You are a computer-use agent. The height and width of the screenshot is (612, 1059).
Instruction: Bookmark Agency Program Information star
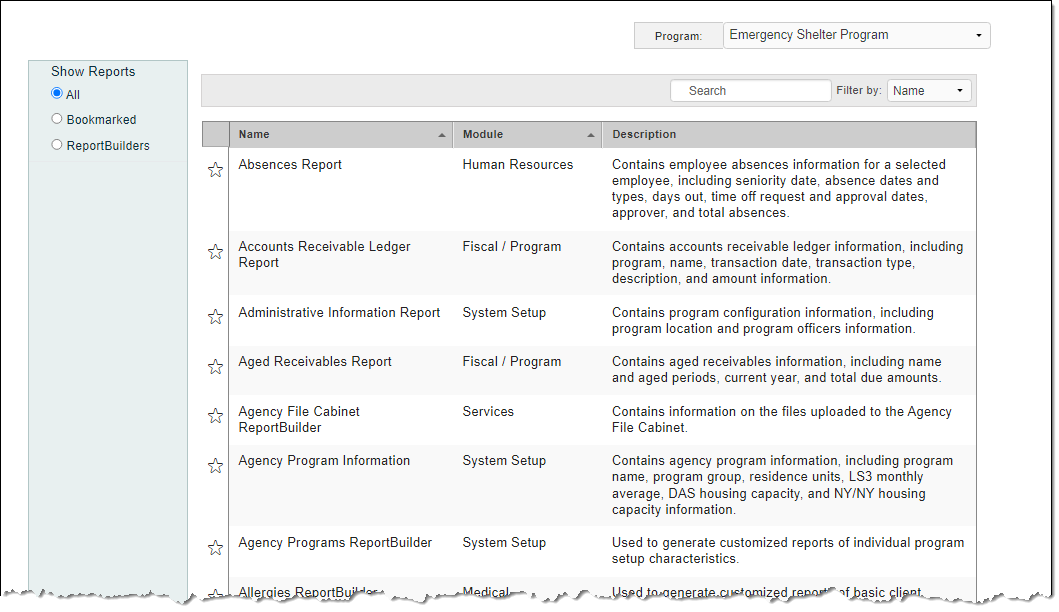point(215,466)
